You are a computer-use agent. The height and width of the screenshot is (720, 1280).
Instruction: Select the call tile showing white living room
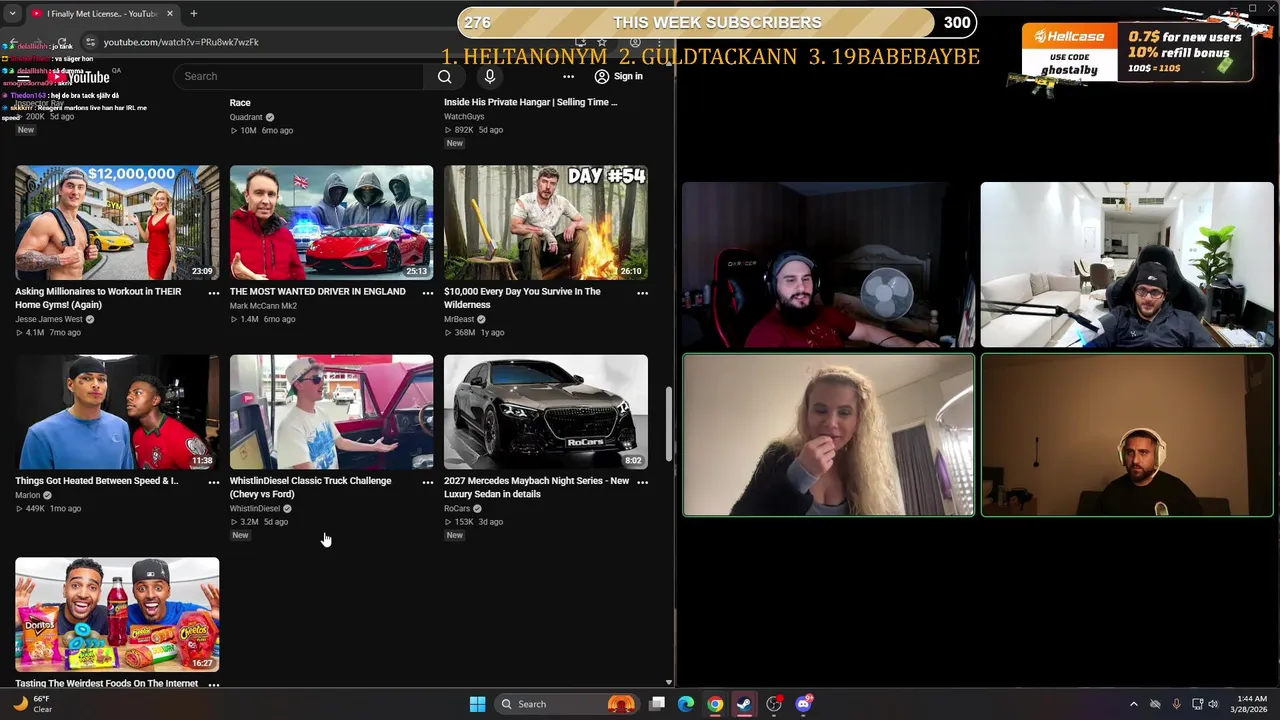coord(1127,265)
